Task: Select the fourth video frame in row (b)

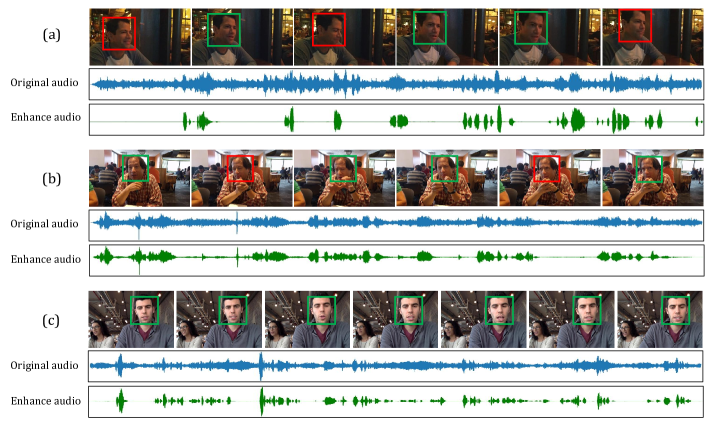Action: [x=447, y=178]
